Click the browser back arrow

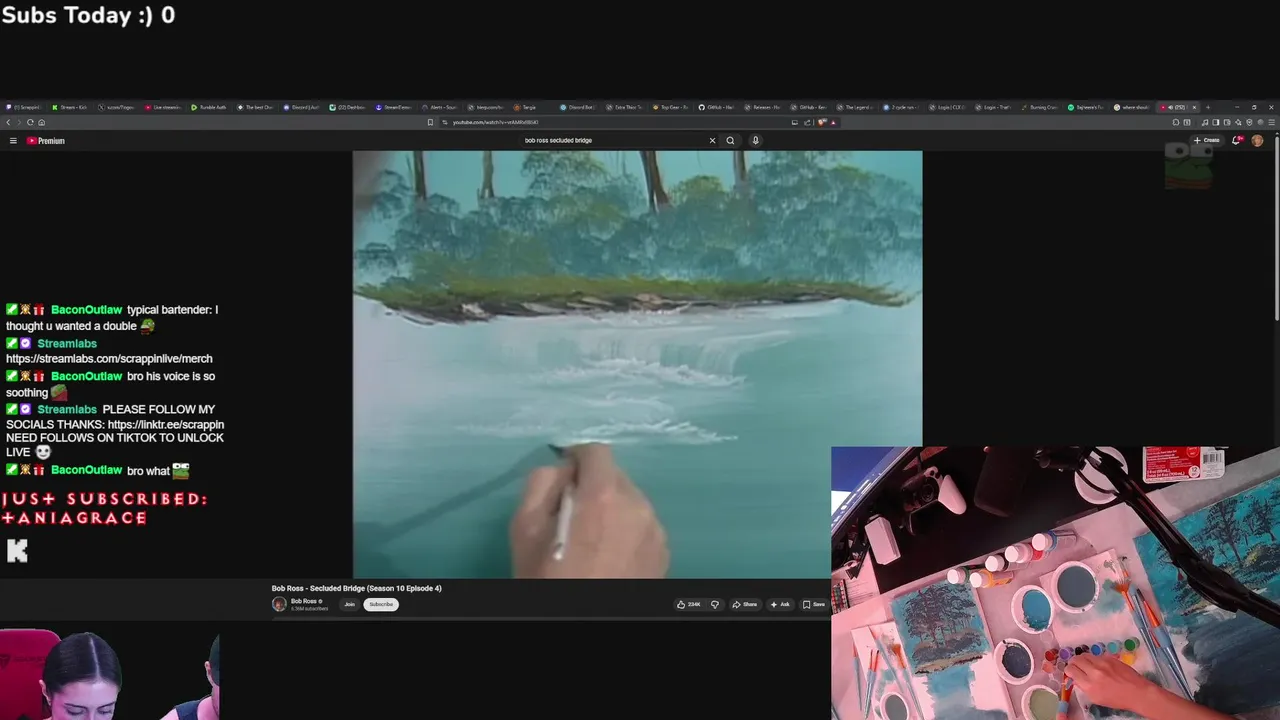pos(8,122)
